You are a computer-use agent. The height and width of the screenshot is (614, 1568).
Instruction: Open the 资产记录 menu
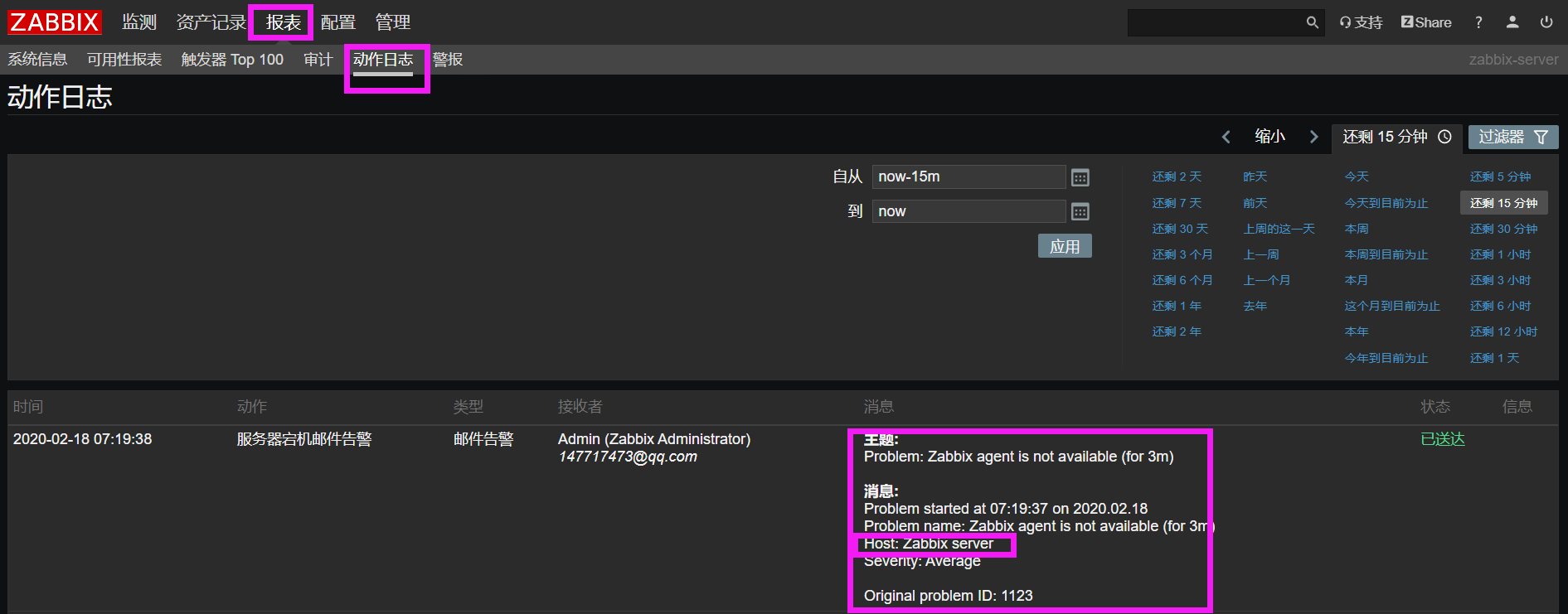[211, 22]
